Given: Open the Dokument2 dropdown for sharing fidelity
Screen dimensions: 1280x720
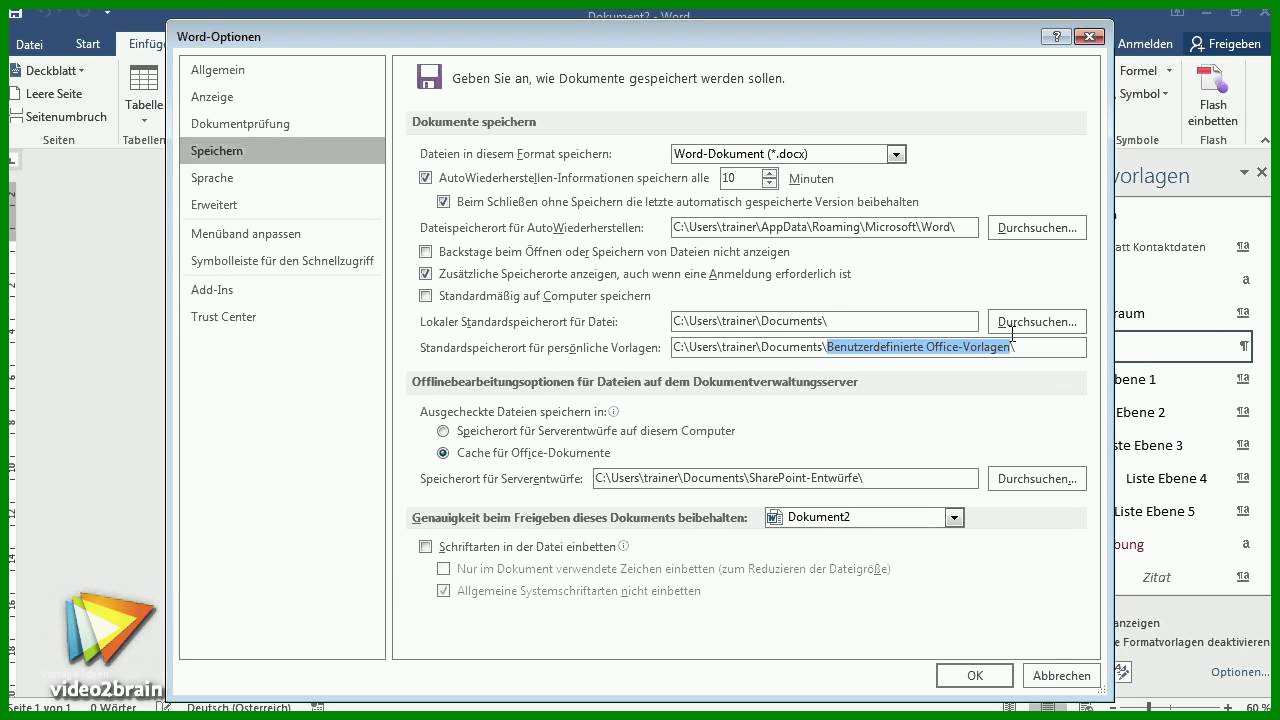Looking at the screenshot, I should (954, 517).
